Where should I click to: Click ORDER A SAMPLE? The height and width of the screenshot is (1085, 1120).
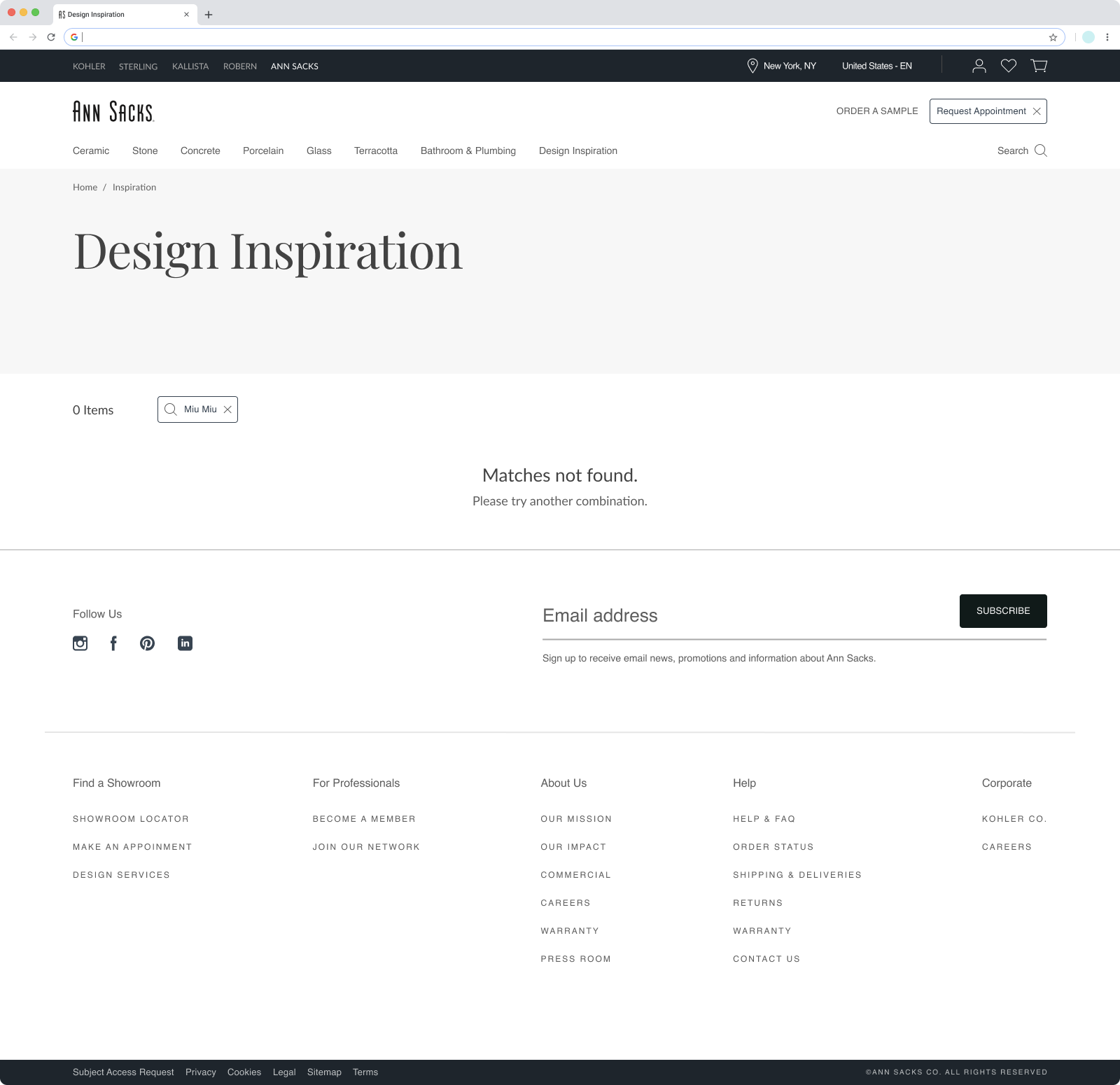877,111
